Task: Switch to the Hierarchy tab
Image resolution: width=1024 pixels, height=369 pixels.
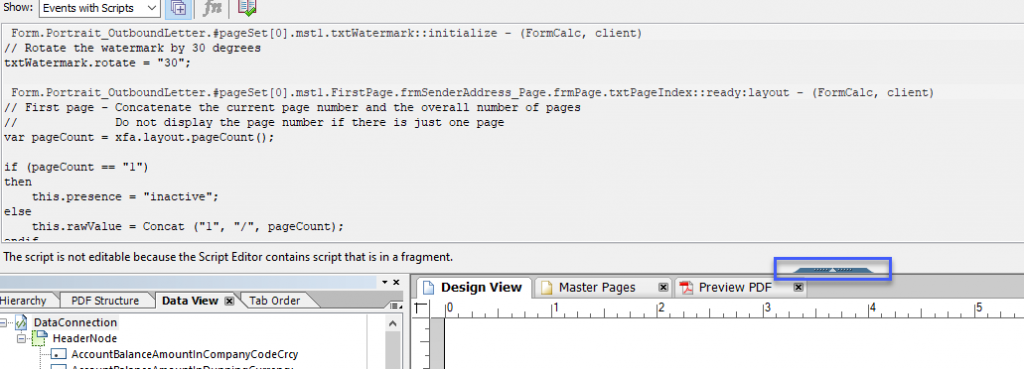Action: coord(24,300)
